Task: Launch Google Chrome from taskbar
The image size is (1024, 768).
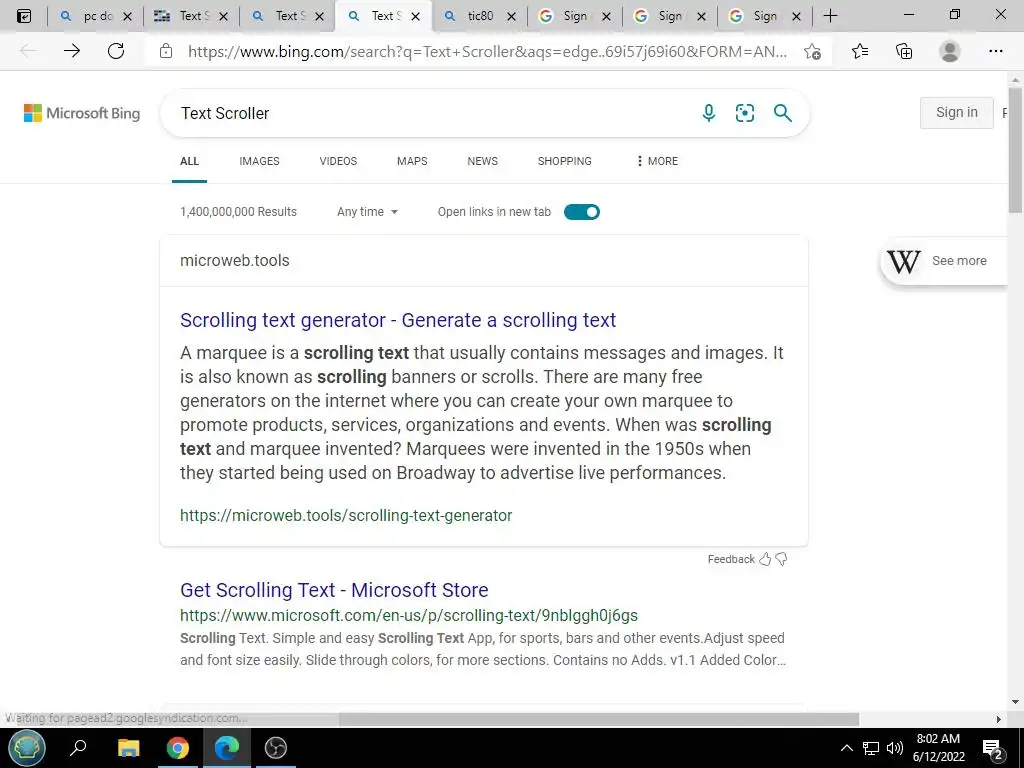Action: point(177,748)
